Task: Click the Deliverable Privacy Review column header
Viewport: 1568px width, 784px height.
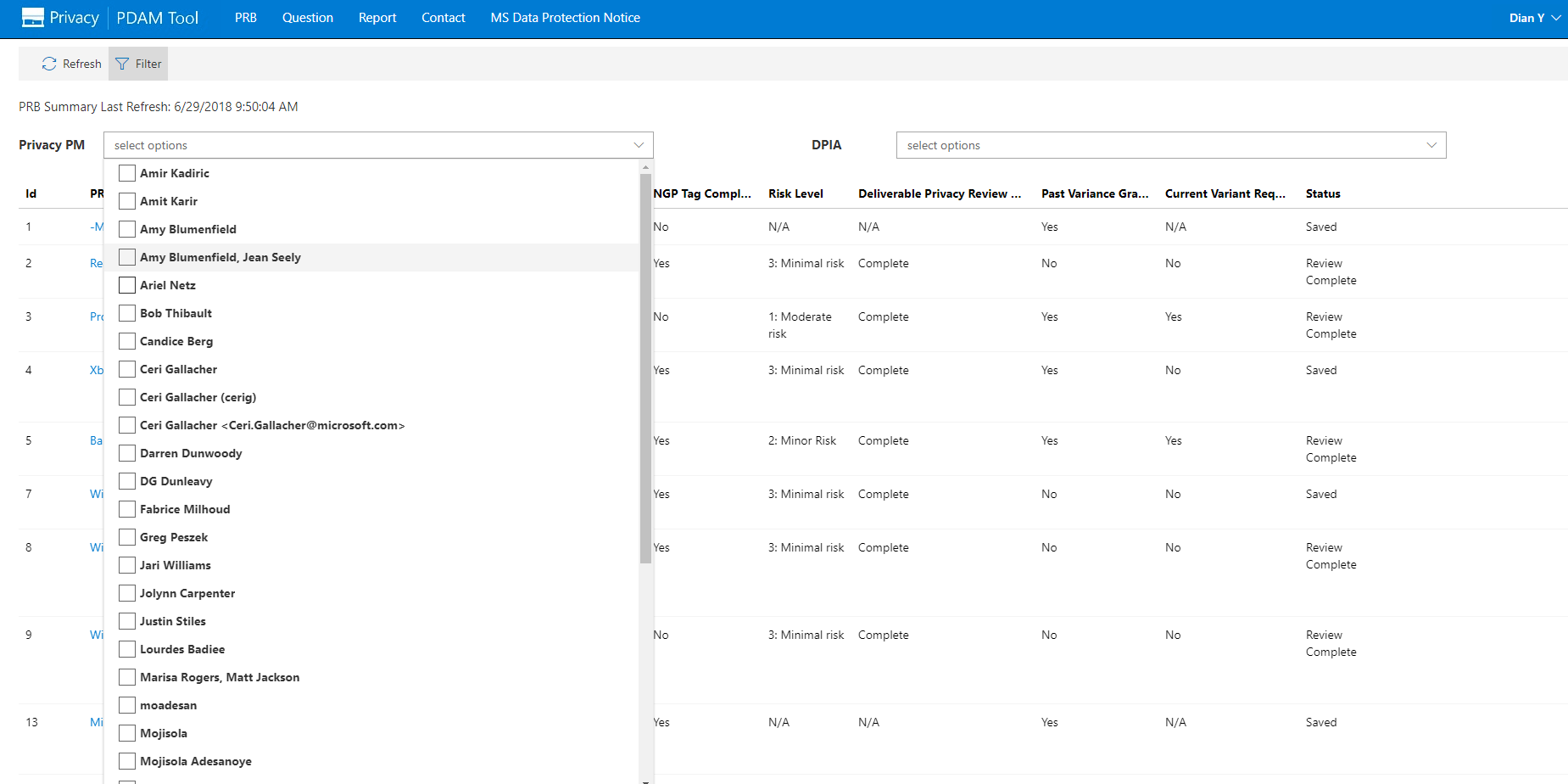Action: tap(940, 193)
